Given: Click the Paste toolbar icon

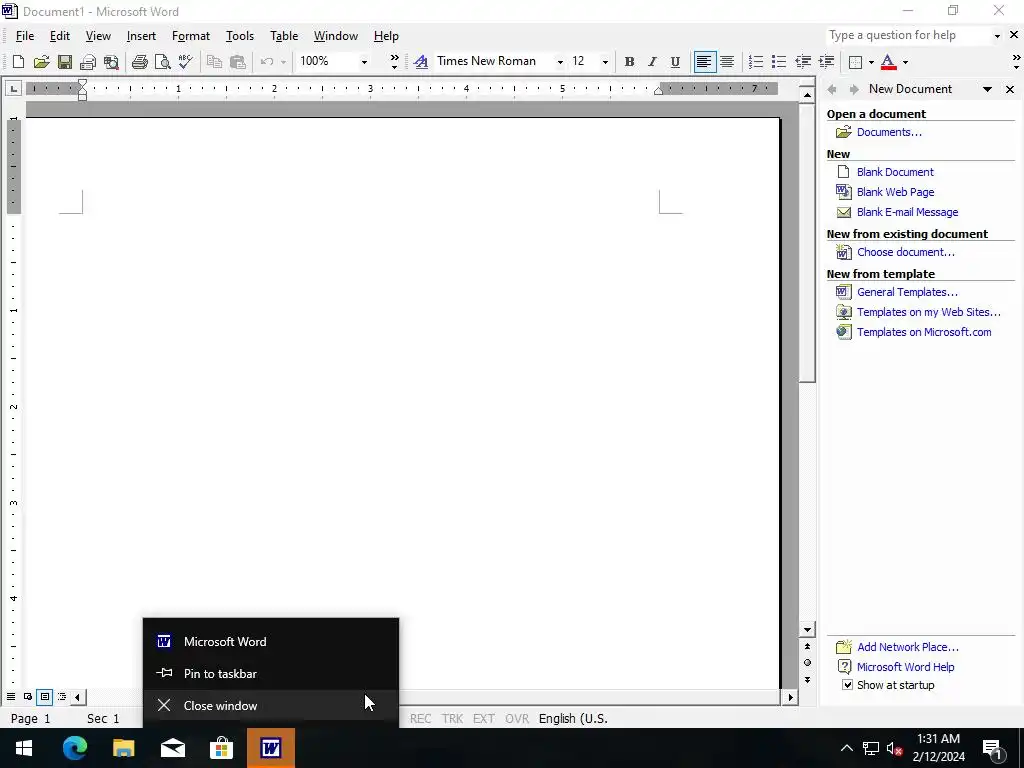Looking at the screenshot, I should tap(238, 62).
